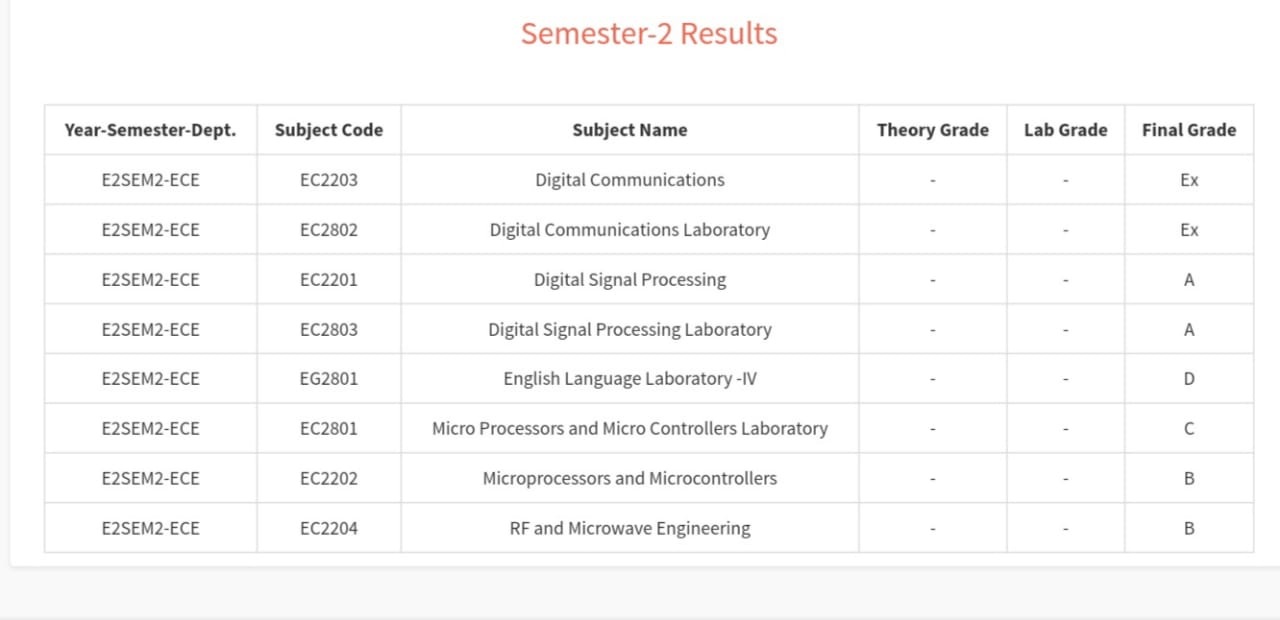Click the C grade for EC2801
This screenshot has width=1280, height=620.
coord(1189,429)
